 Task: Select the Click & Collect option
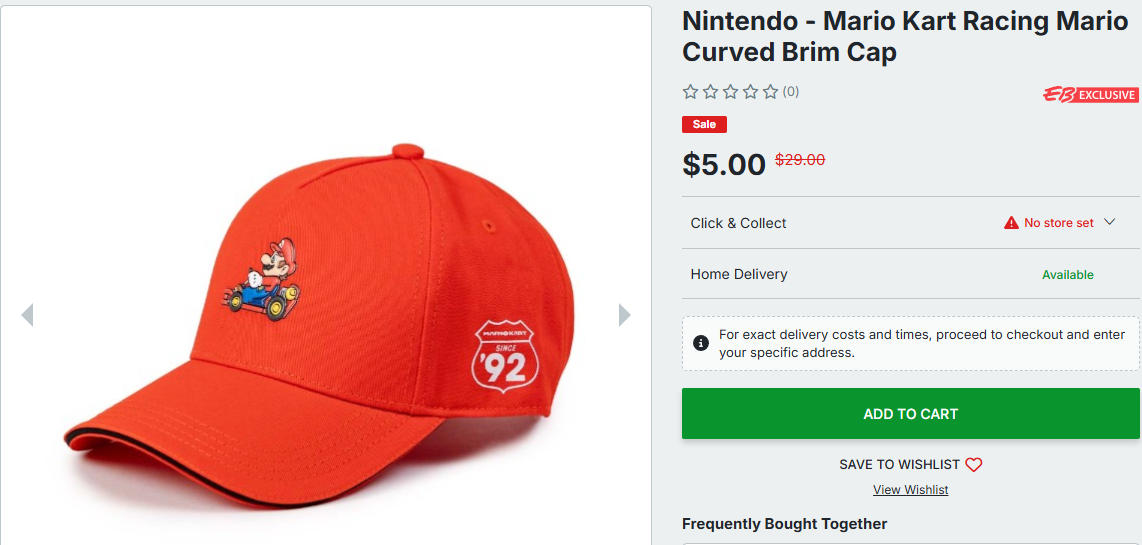click(738, 223)
